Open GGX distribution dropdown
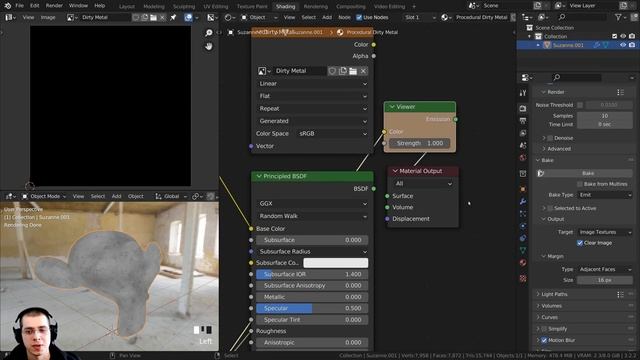This screenshot has width=640, height=360. pyautogui.click(x=312, y=203)
